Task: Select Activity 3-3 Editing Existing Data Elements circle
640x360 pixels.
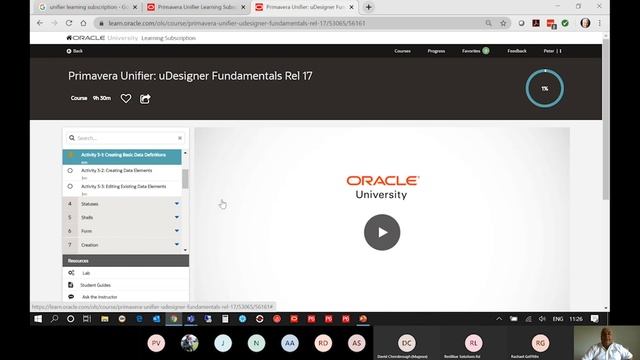Action: 70,187
